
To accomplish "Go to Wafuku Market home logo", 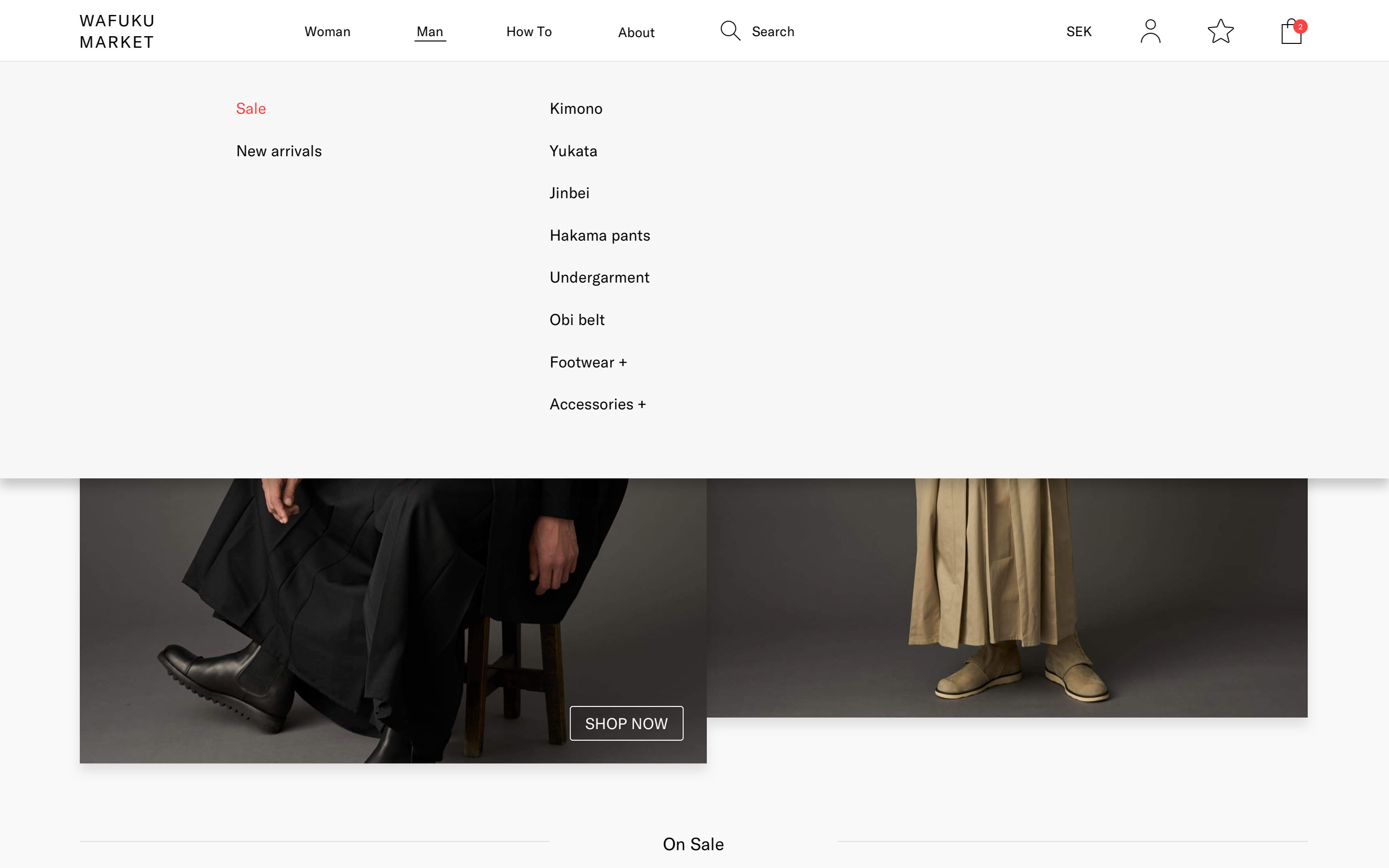I will point(117,31).
